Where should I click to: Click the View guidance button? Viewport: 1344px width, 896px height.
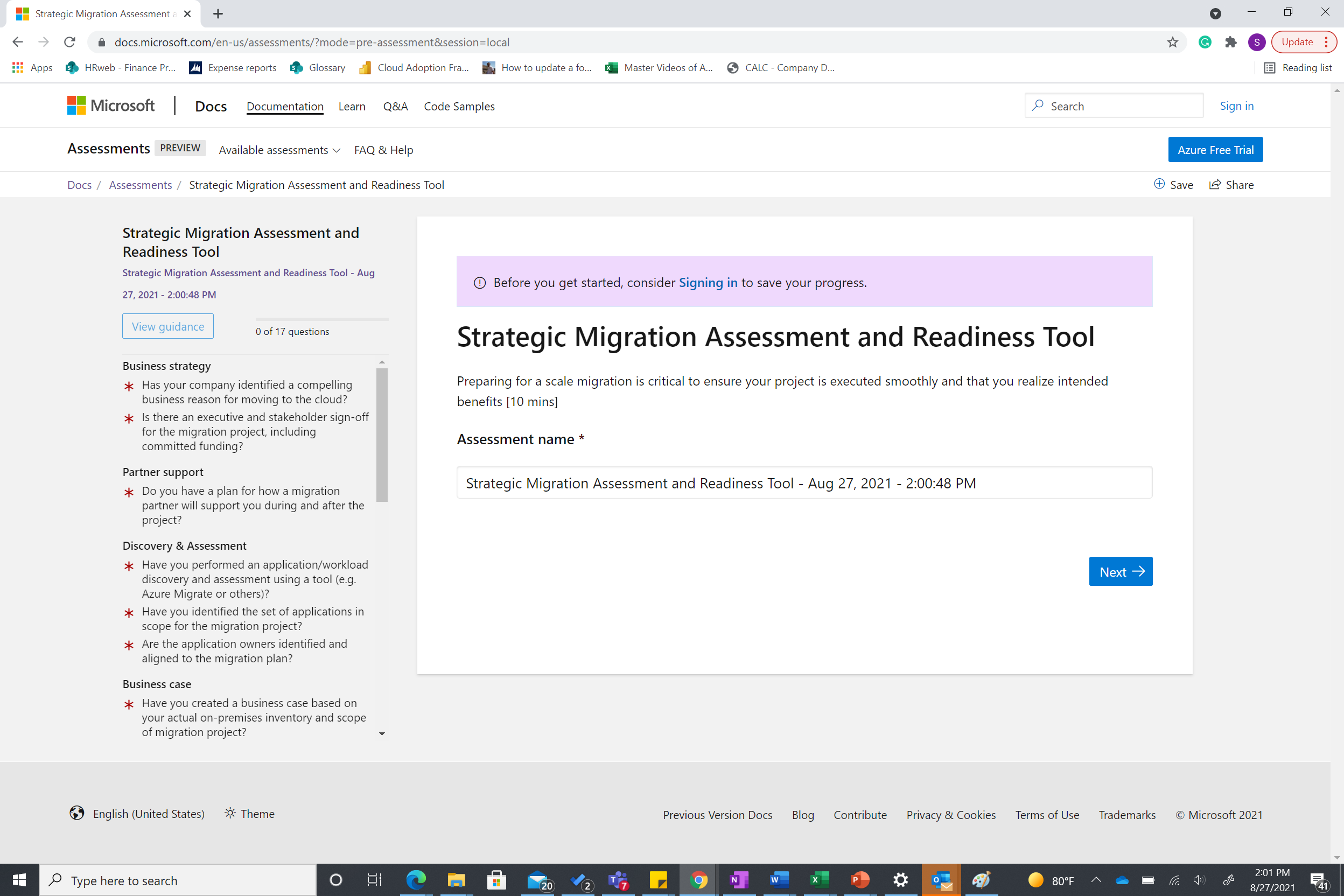(x=167, y=325)
